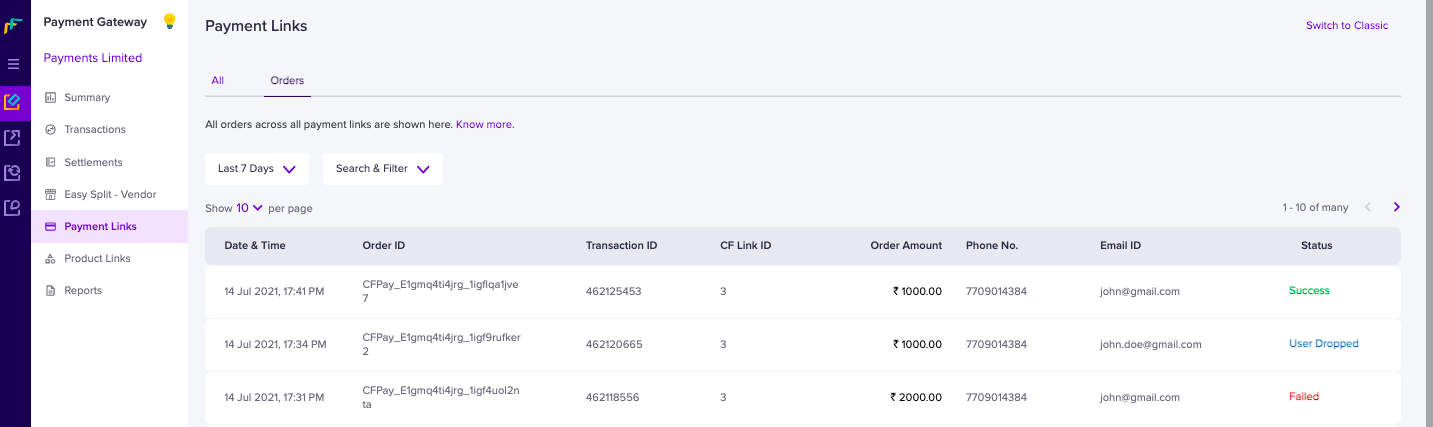
Task: Open Transactions in the sidebar
Action: point(94,130)
